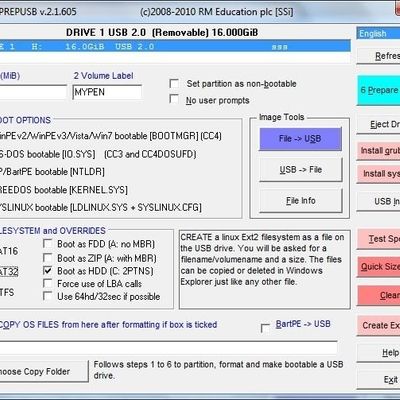This screenshot has width=400, height=400.
Task: Choose the FAT32 filesystem option
Action: tap(9, 272)
